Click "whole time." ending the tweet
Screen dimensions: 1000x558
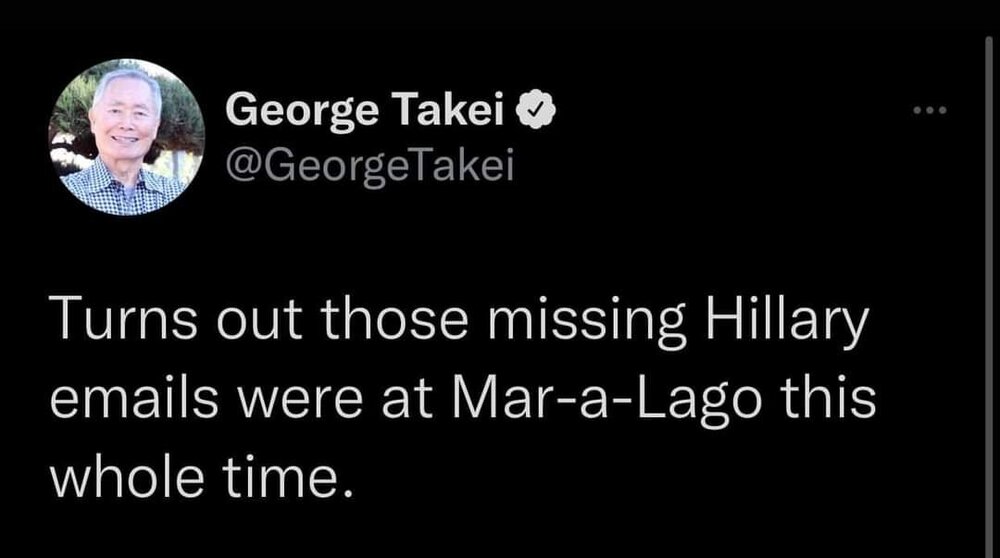[203, 463]
